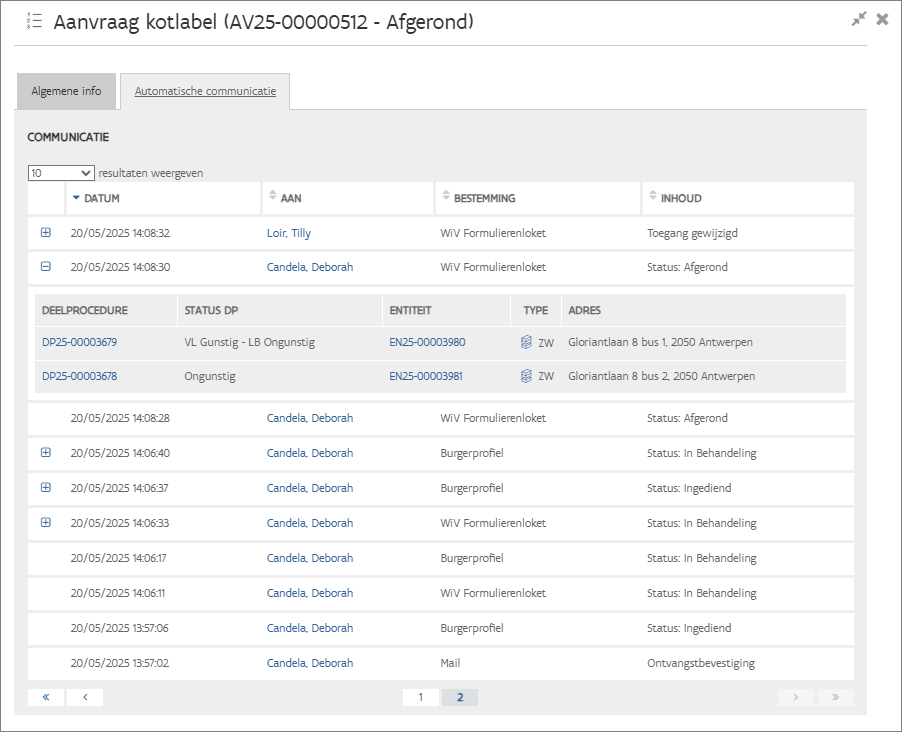Viewport: 902px width, 732px height.
Task: Go to previous page with single-left arrow
Action: point(85,697)
